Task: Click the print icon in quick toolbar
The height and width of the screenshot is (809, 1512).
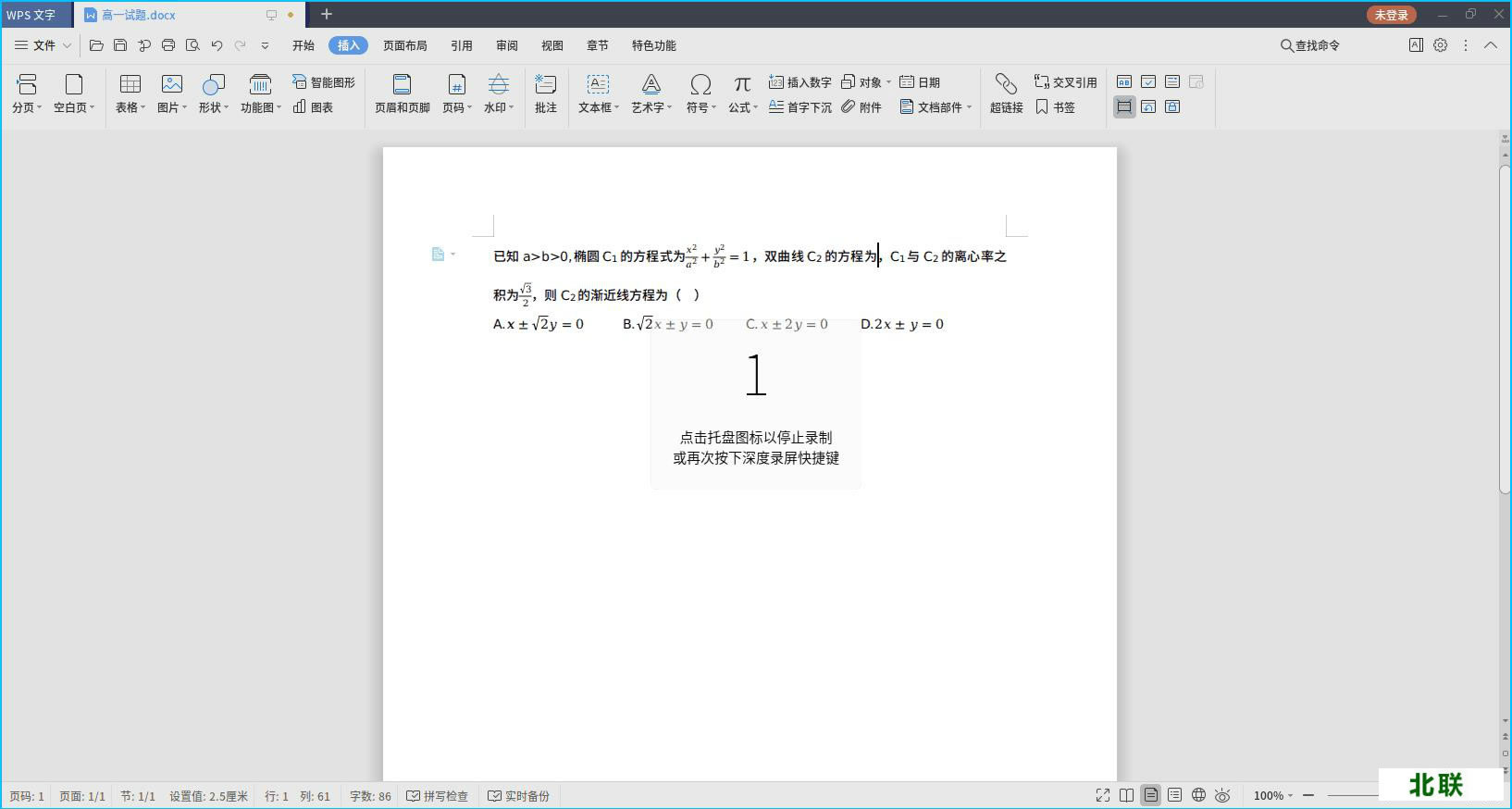Action: 168,45
